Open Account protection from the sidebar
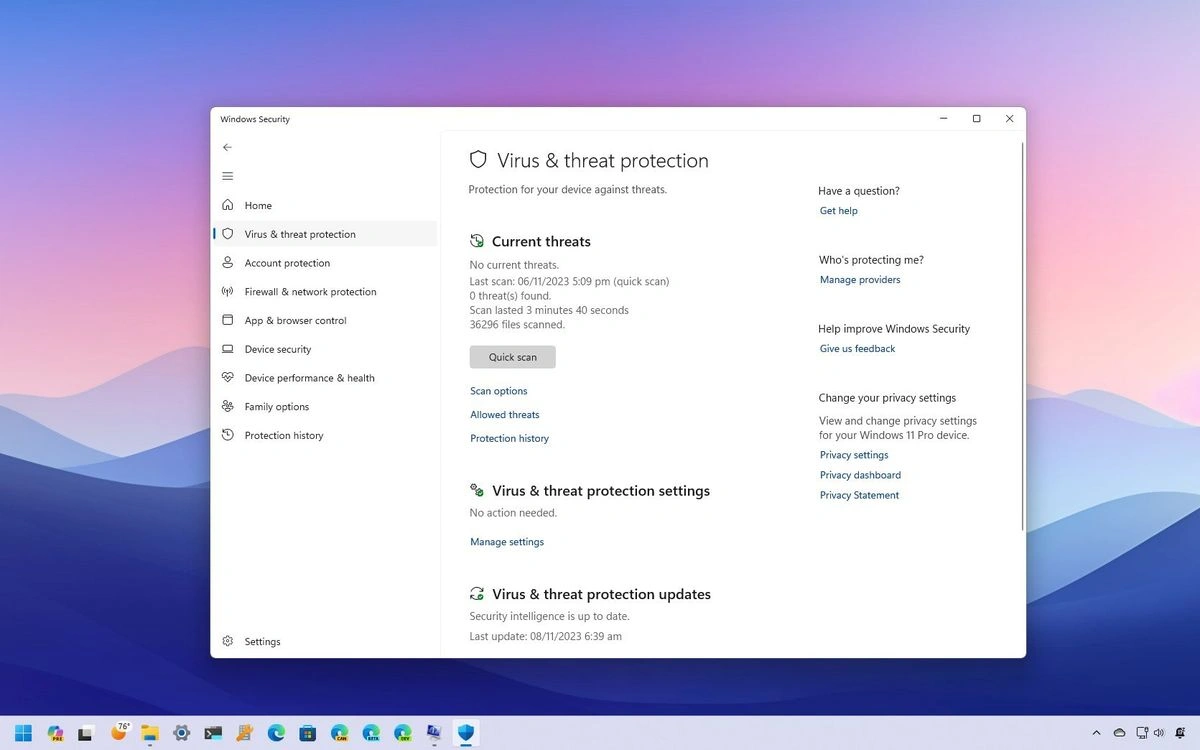 289,262
